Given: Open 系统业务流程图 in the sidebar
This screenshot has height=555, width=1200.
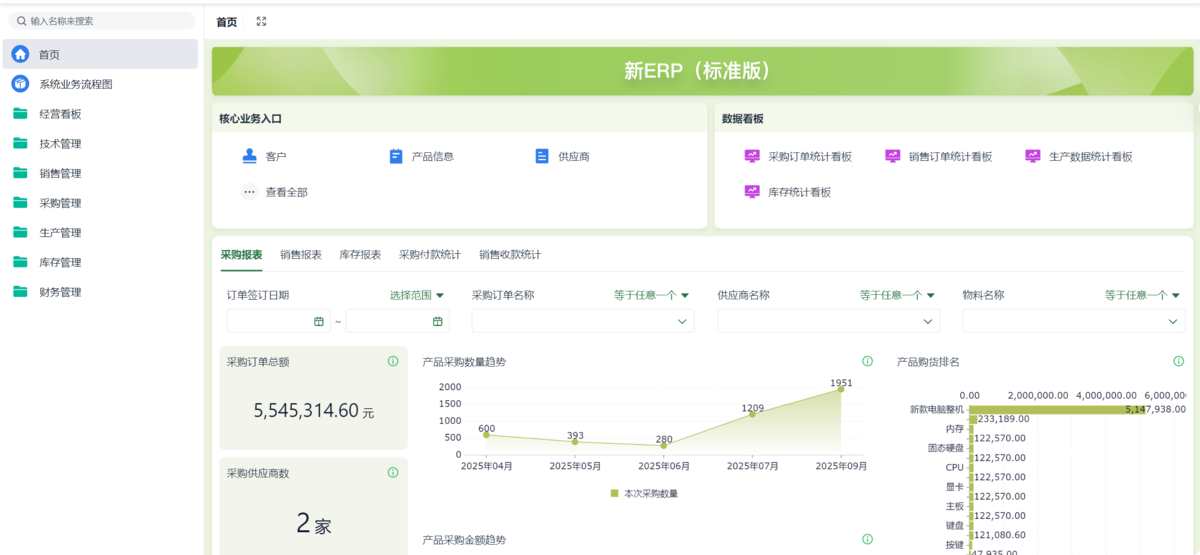Looking at the screenshot, I should pyautogui.click(x=89, y=84).
